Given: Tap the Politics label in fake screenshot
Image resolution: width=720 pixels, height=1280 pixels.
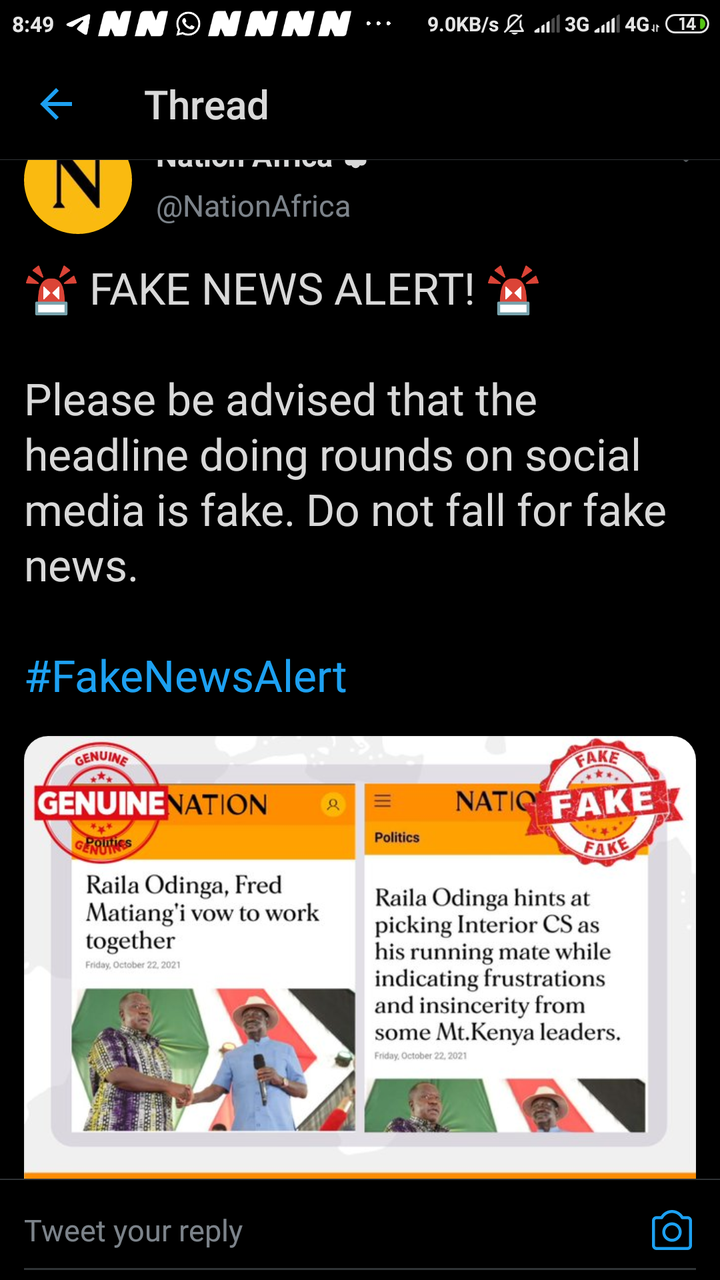Looking at the screenshot, I should pyautogui.click(x=397, y=837).
